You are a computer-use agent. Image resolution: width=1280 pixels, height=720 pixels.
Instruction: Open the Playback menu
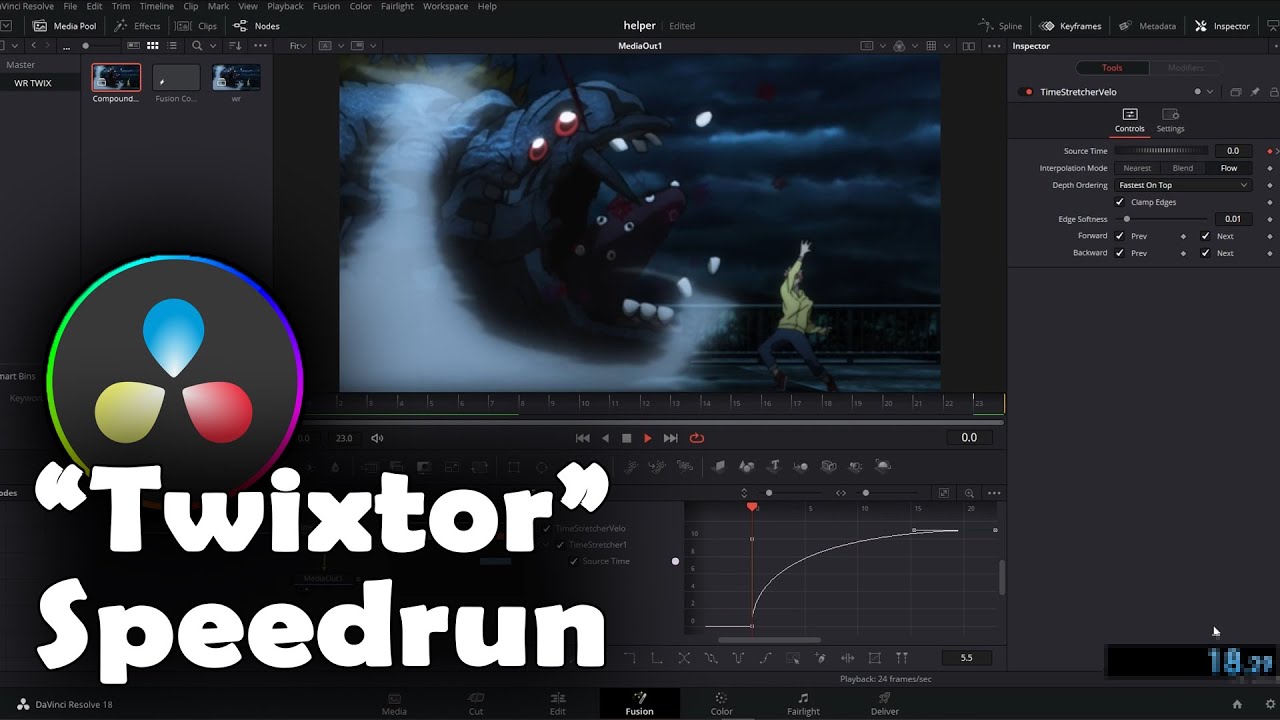[285, 6]
